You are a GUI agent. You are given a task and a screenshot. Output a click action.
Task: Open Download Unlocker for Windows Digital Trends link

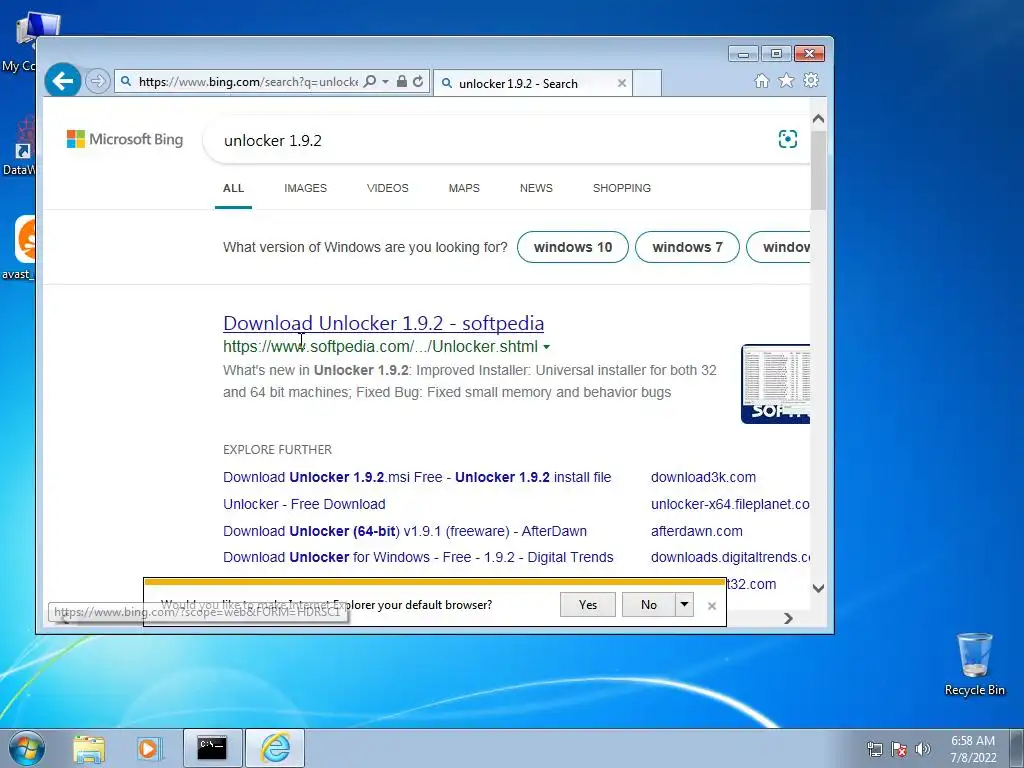pyautogui.click(x=418, y=557)
